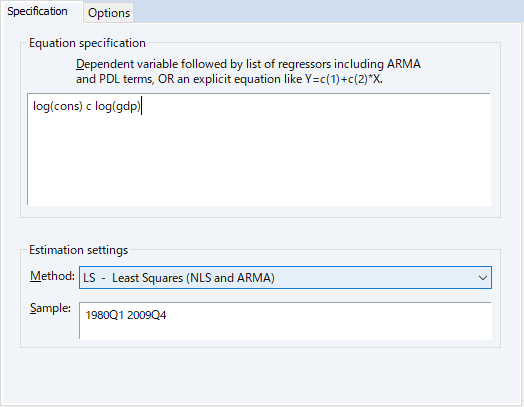Select the Specification tab
The width and height of the screenshot is (524, 407).
[37, 11]
